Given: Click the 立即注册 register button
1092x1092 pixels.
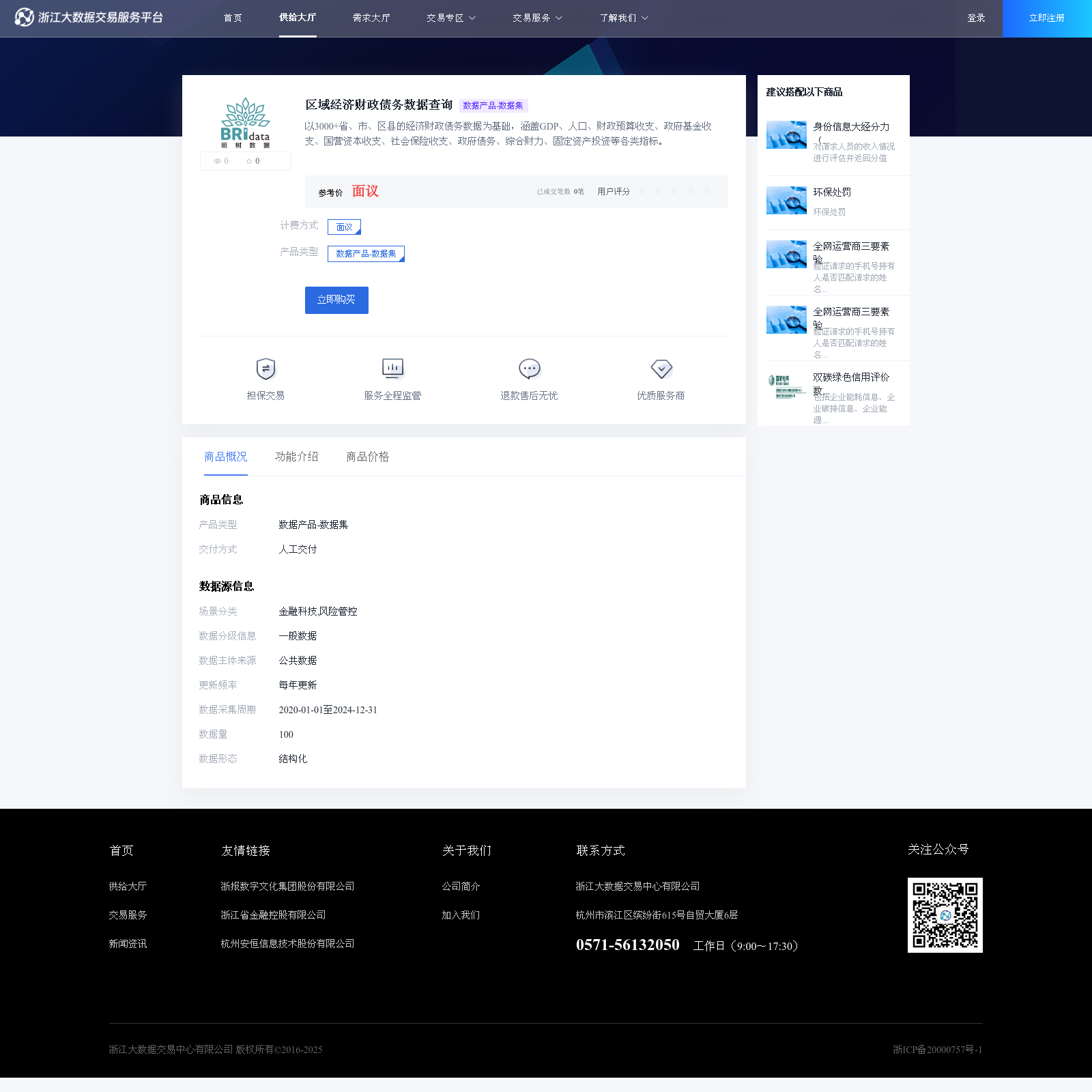Looking at the screenshot, I should click(x=1047, y=18).
